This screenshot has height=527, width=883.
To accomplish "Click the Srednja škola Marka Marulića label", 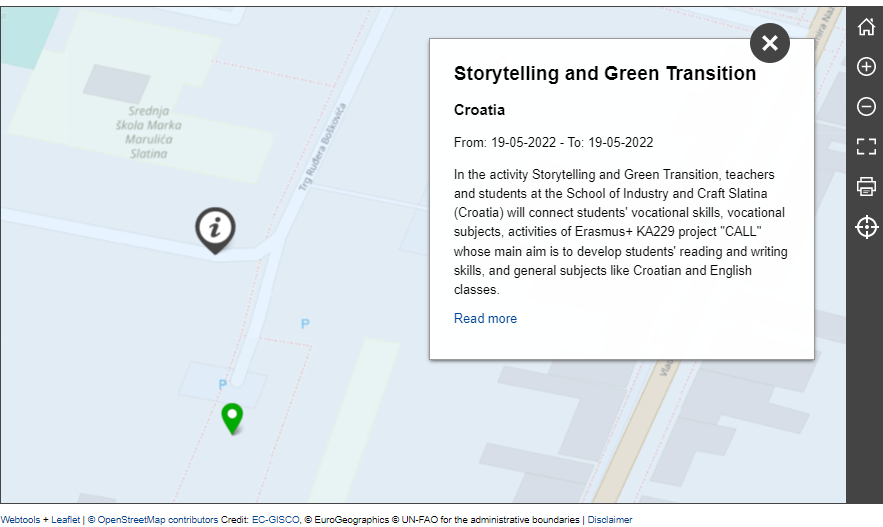I will pyautogui.click(x=149, y=132).
